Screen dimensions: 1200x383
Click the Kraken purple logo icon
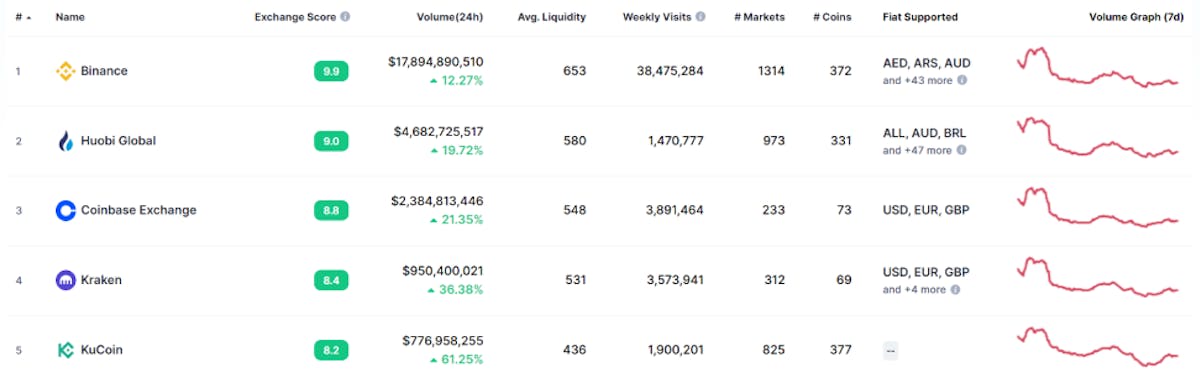coord(65,280)
